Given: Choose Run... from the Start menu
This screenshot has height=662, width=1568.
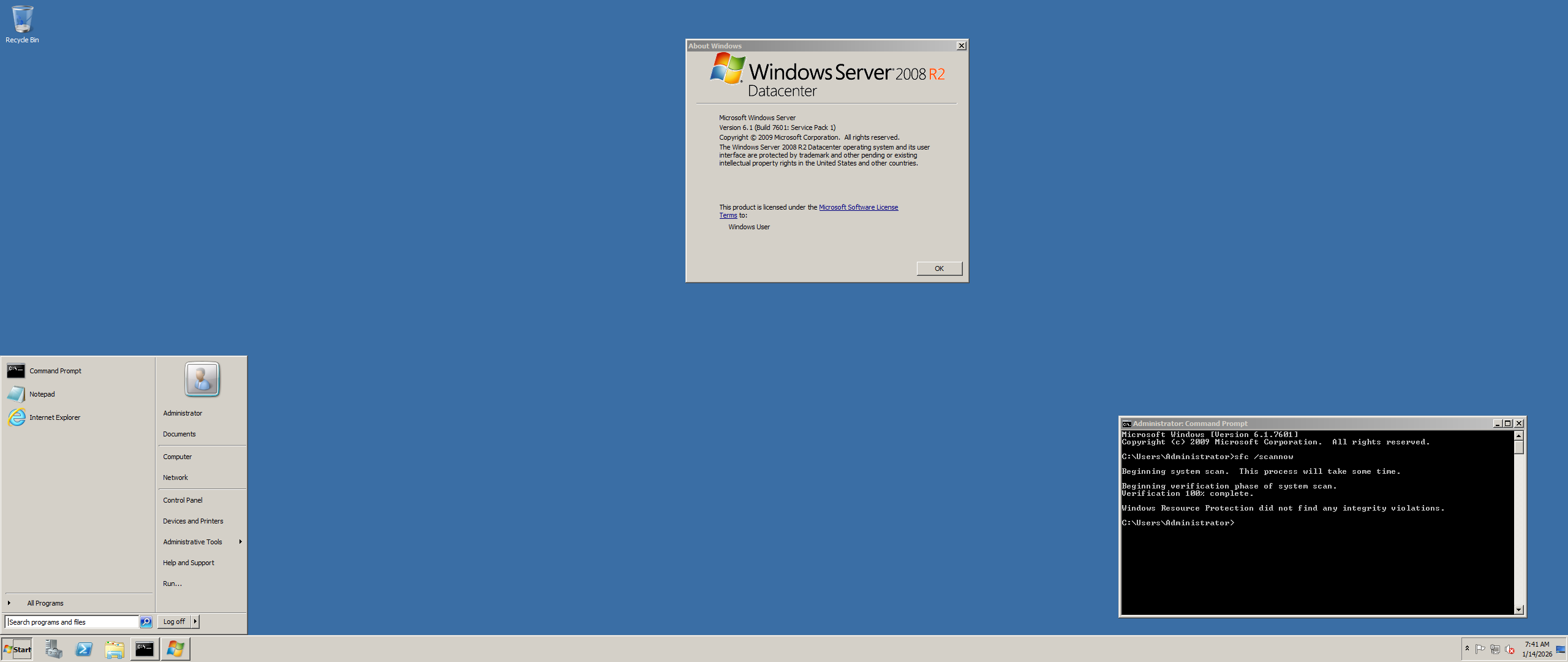Looking at the screenshot, I should (172, 584).
